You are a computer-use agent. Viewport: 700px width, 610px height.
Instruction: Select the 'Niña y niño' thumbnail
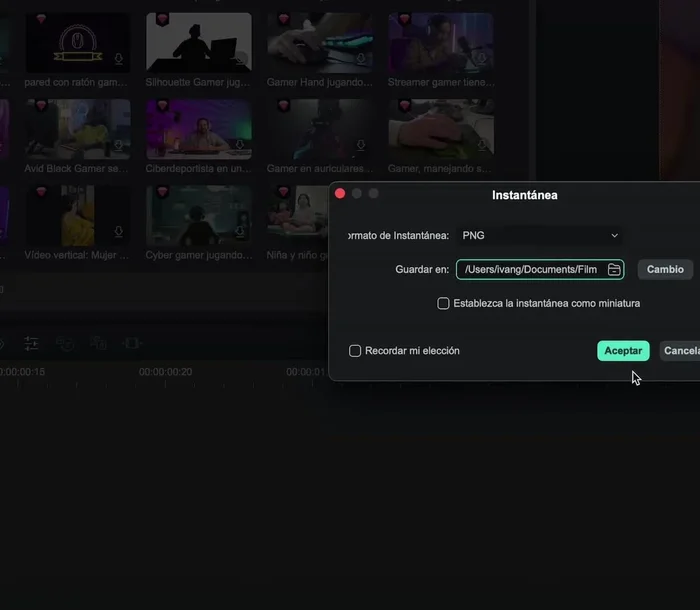(x=298, y=215)
